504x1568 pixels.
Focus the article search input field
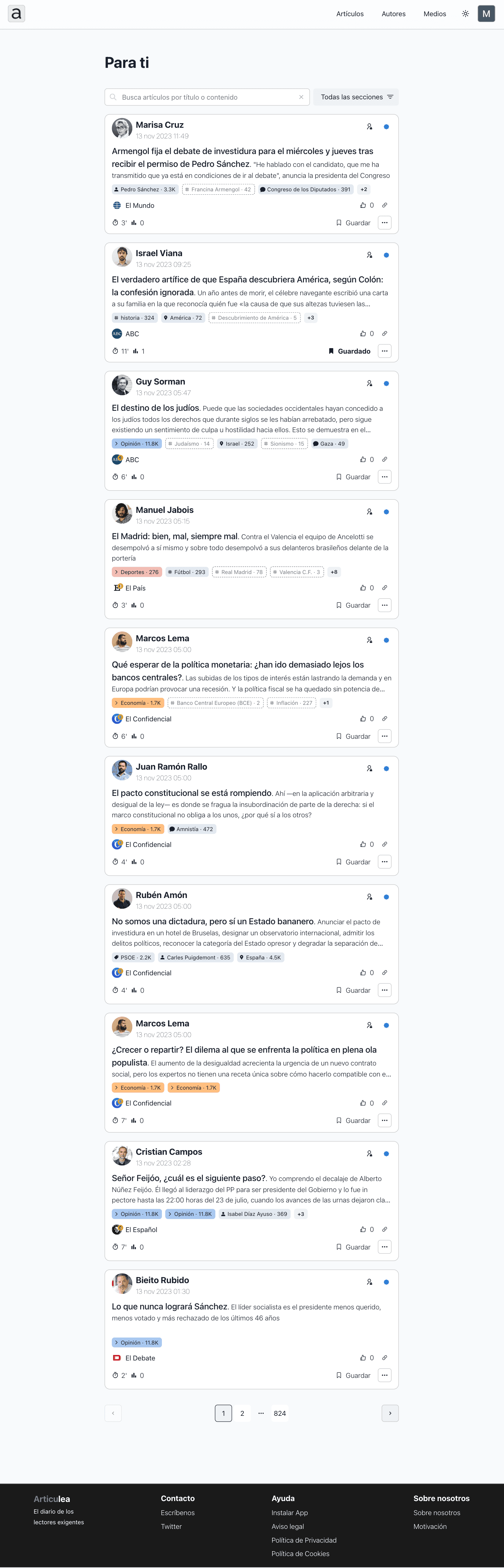(x=207, y=98)
